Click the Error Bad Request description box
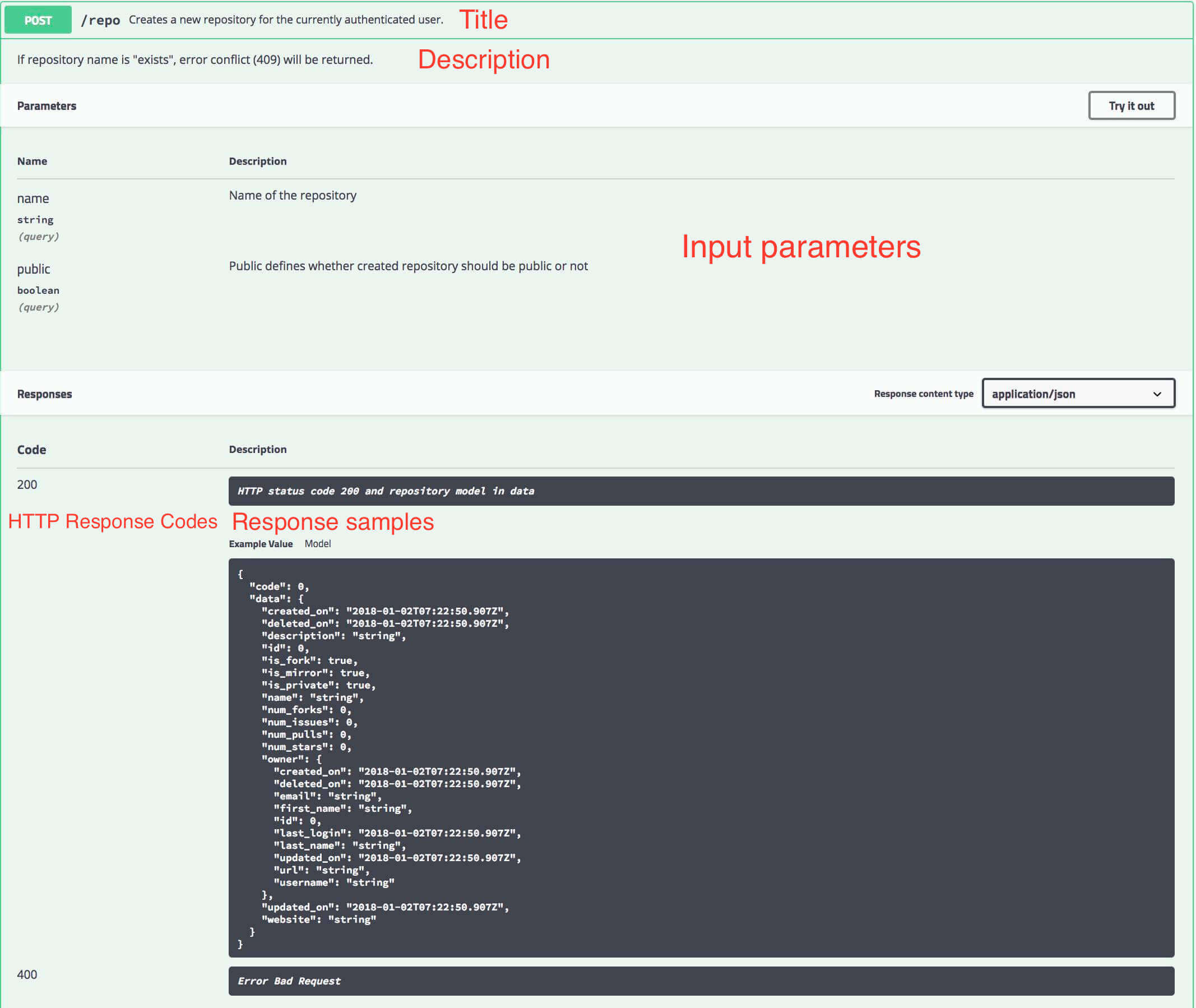This screenshot has height=1008, width=1196. [x=701, y=981]
